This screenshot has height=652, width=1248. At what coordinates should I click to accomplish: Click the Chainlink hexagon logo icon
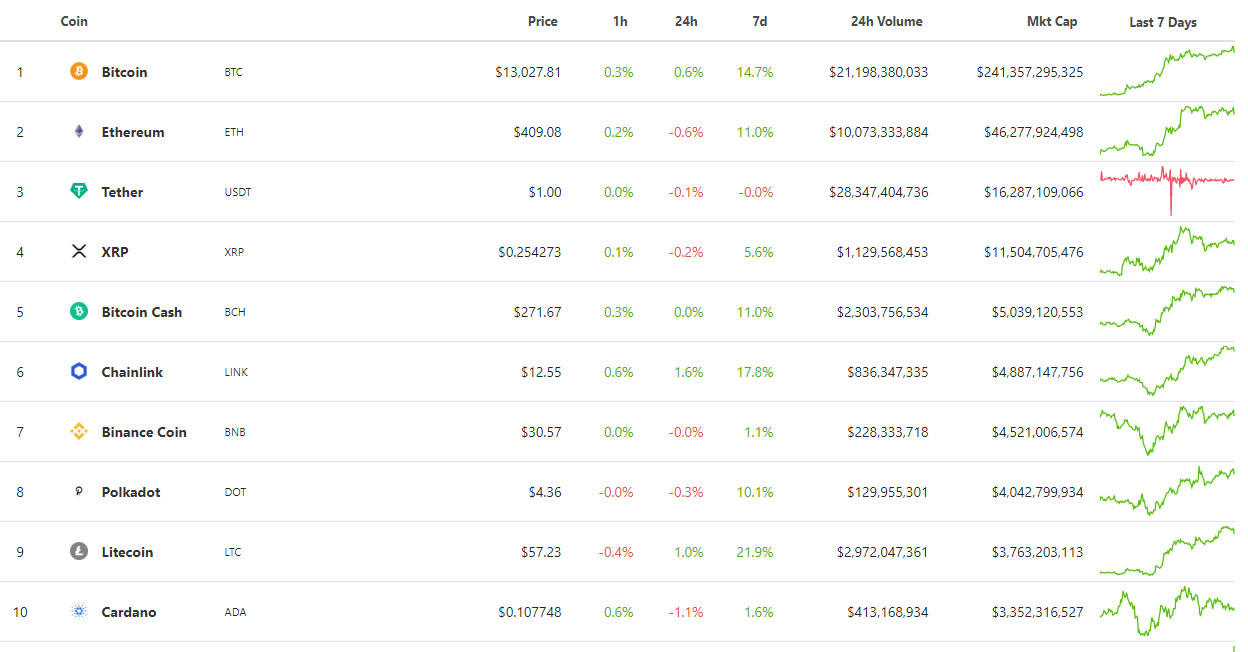point(79,372)
